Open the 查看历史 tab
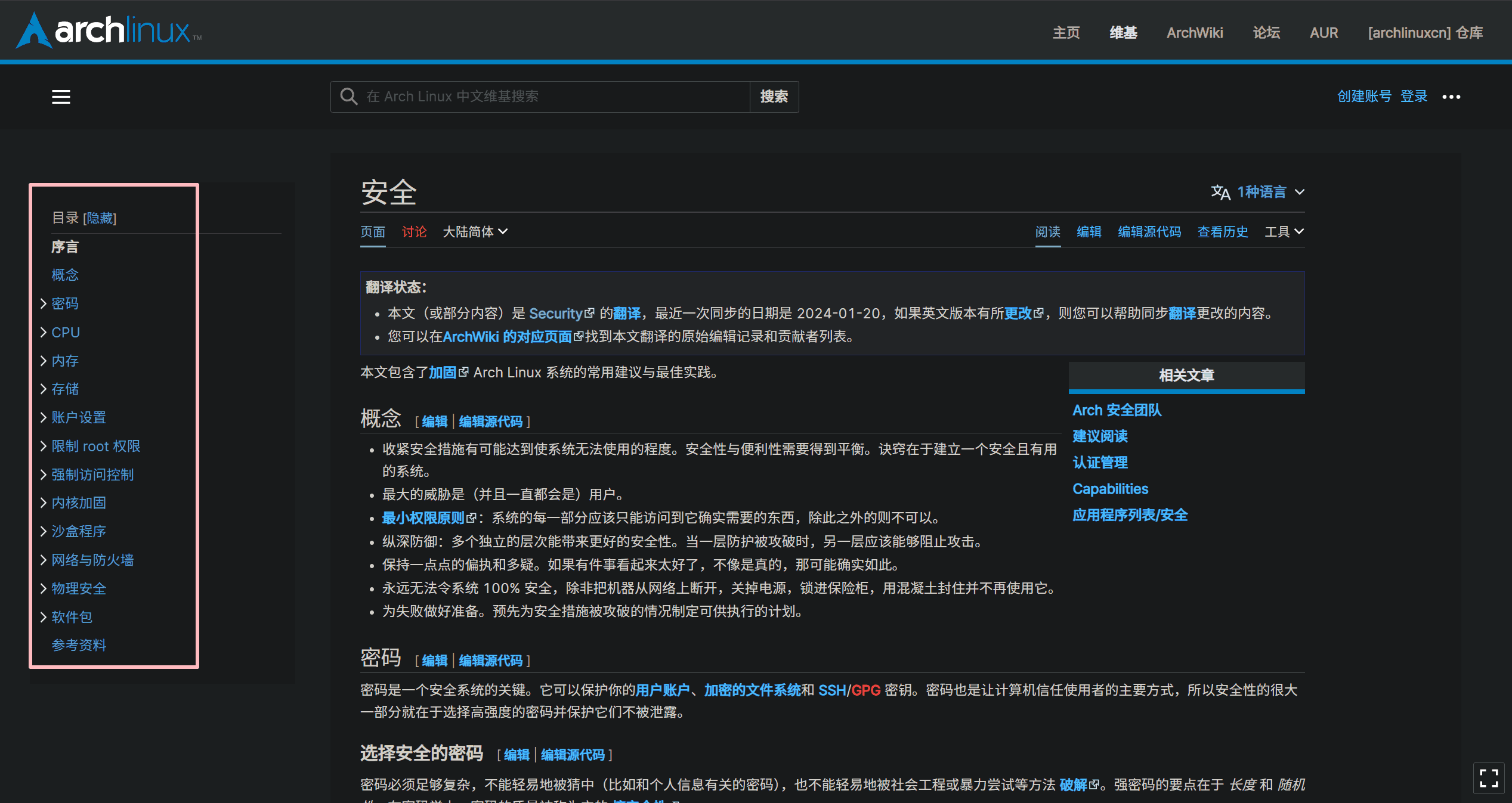This screenshot has width=1512, height=803. point(1223,232)
